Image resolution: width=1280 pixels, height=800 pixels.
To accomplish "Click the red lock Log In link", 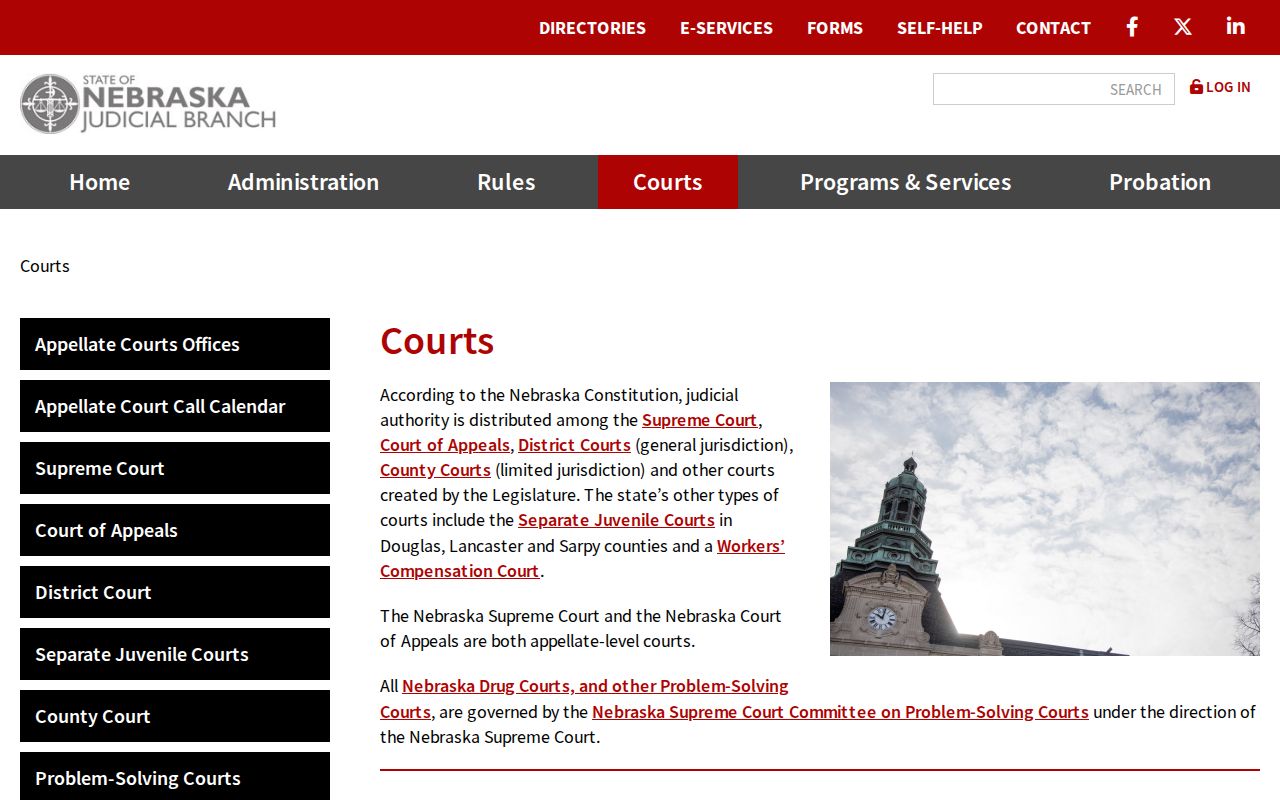I will coord(1220,87).
